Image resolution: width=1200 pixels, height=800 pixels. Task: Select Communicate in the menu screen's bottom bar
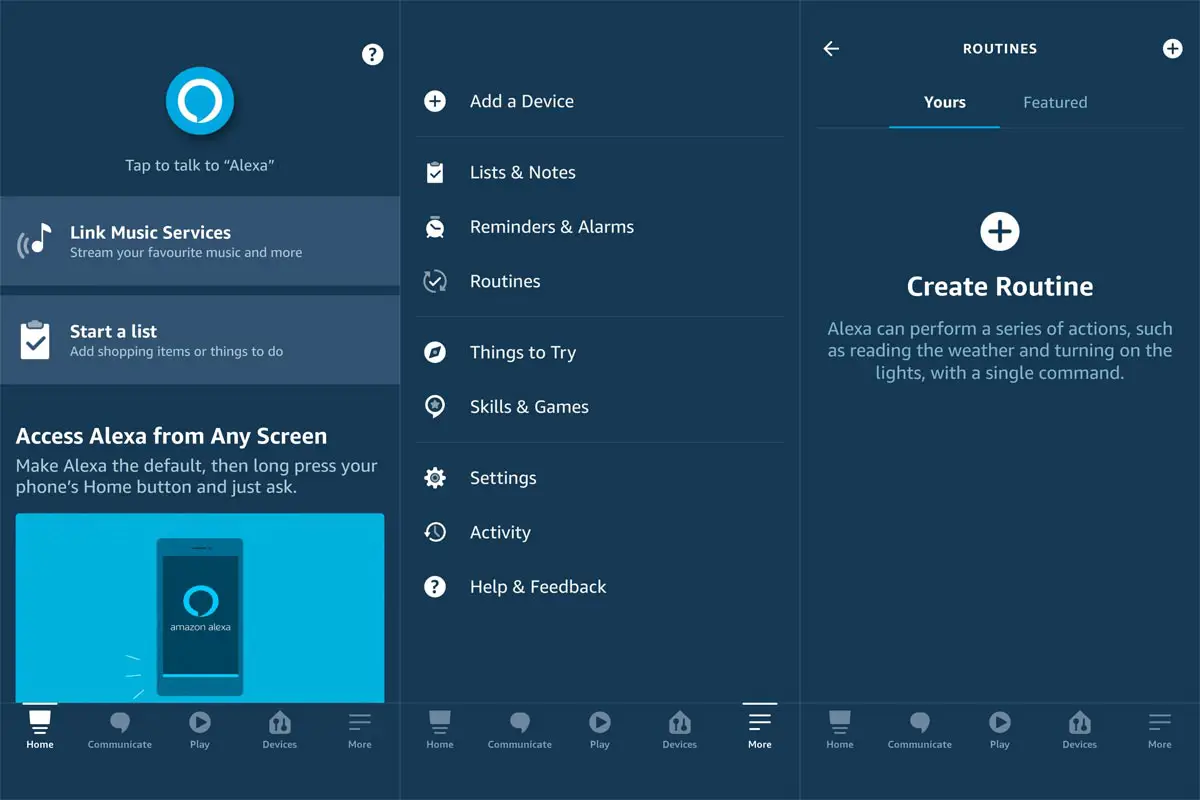(x=520, y=729)
